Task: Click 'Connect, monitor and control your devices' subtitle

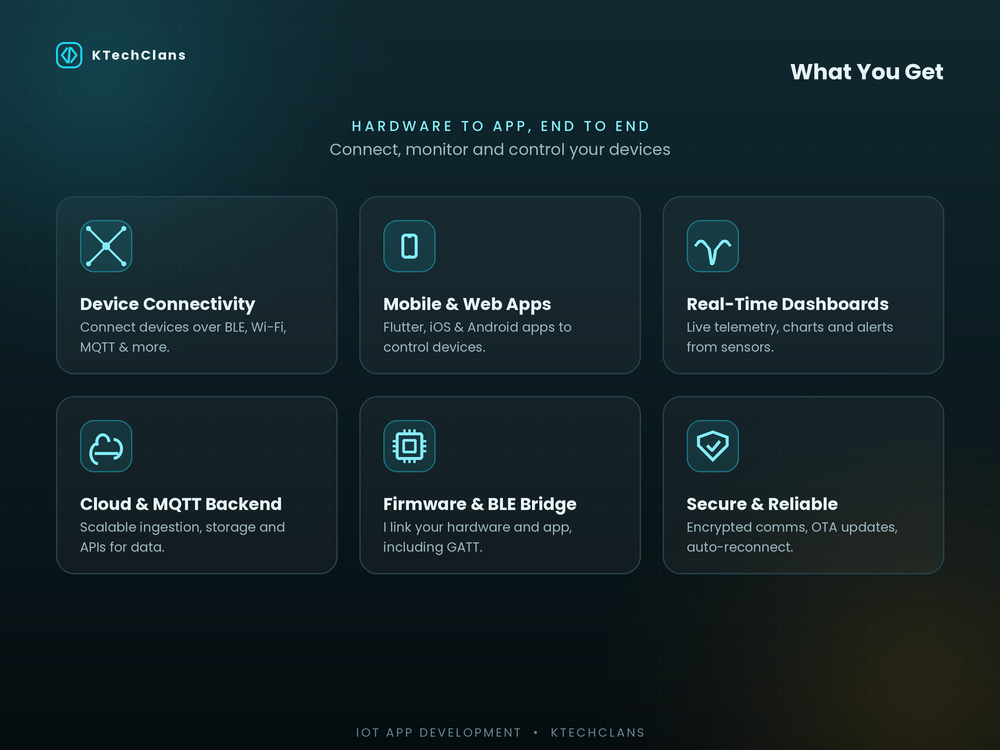Action: click(500, 149)
